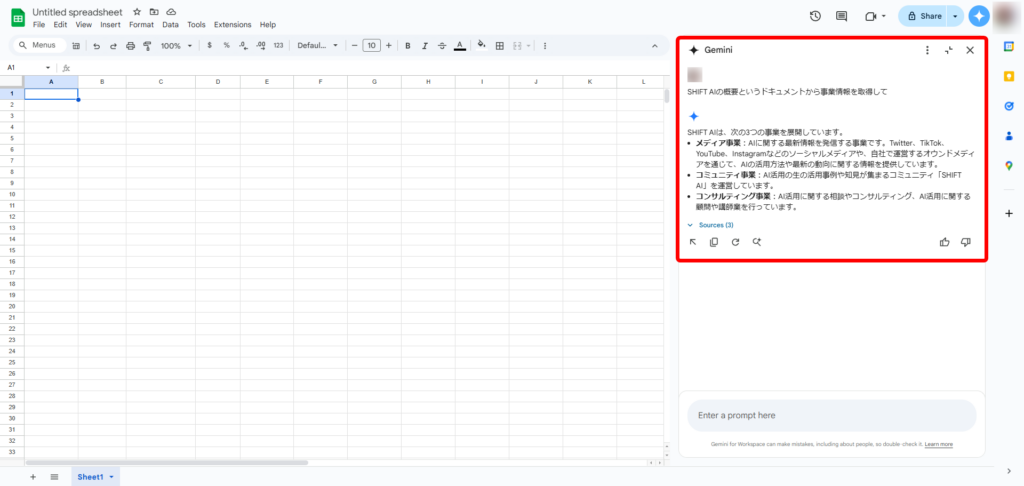The image size is (1024, 486).
Task: Open the dropdown arrow beside Share
Action: (x=956, y=16)
